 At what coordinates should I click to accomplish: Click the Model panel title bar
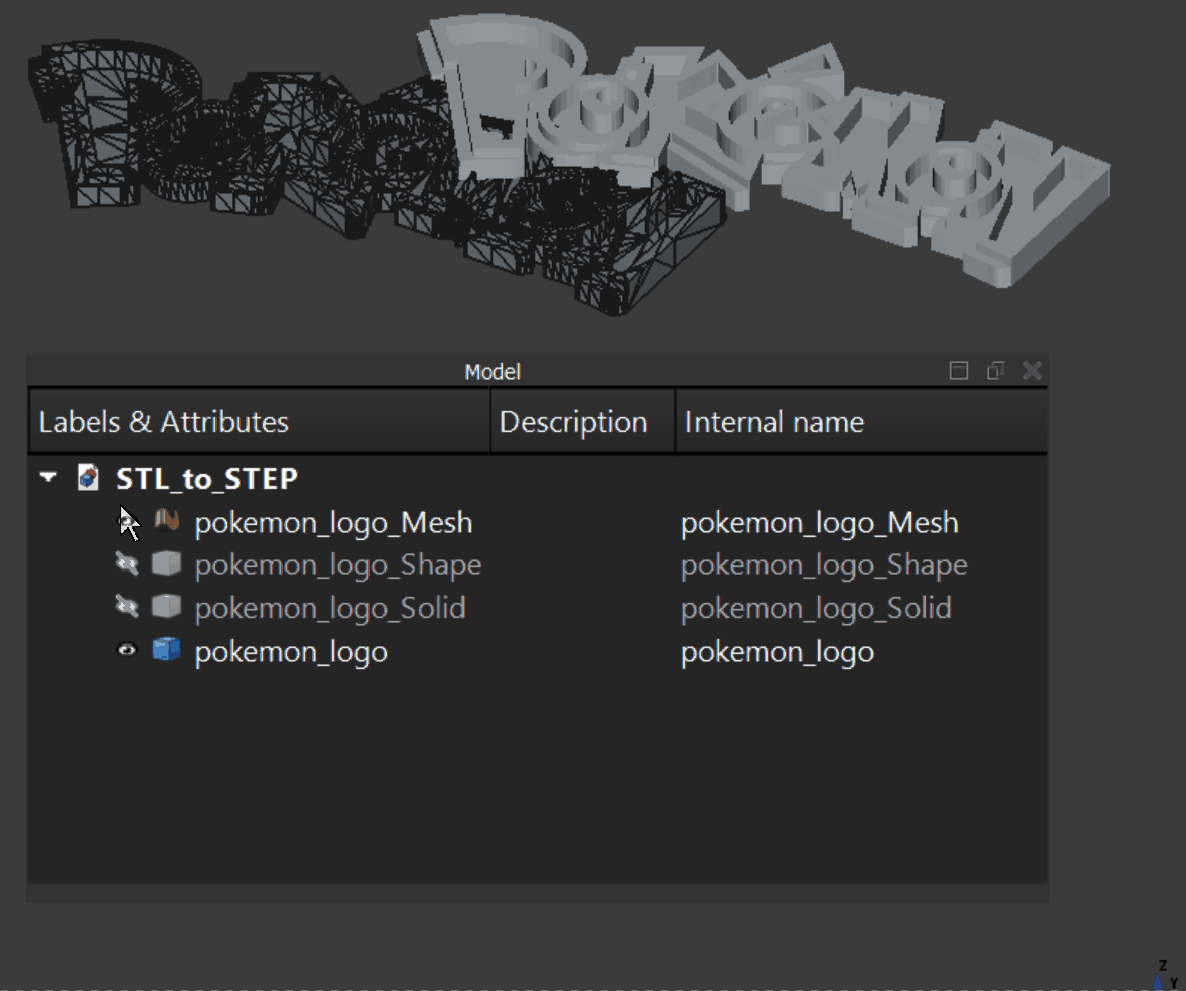(492, 371)
